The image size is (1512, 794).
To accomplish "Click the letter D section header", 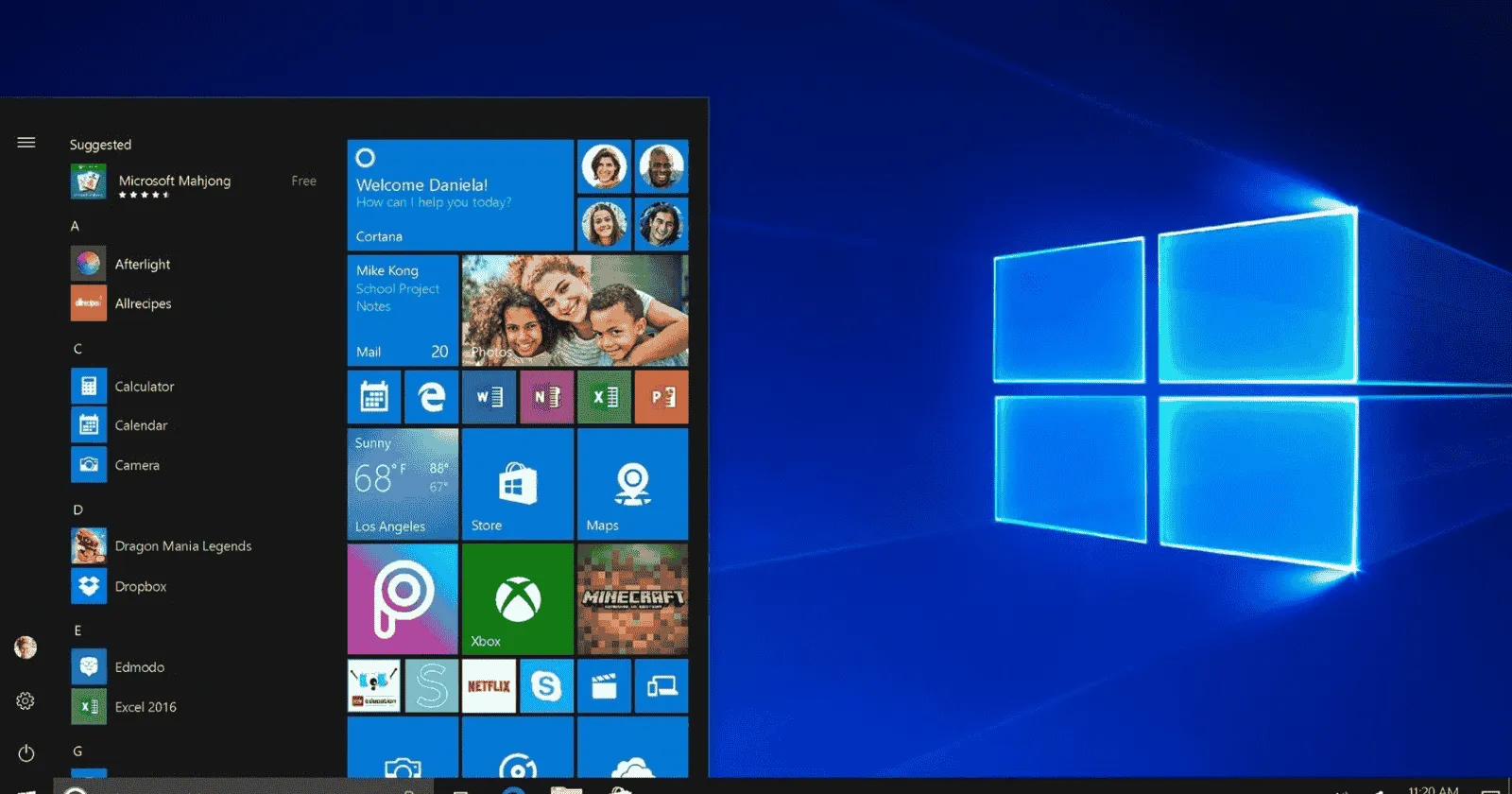I will [77, 509].
